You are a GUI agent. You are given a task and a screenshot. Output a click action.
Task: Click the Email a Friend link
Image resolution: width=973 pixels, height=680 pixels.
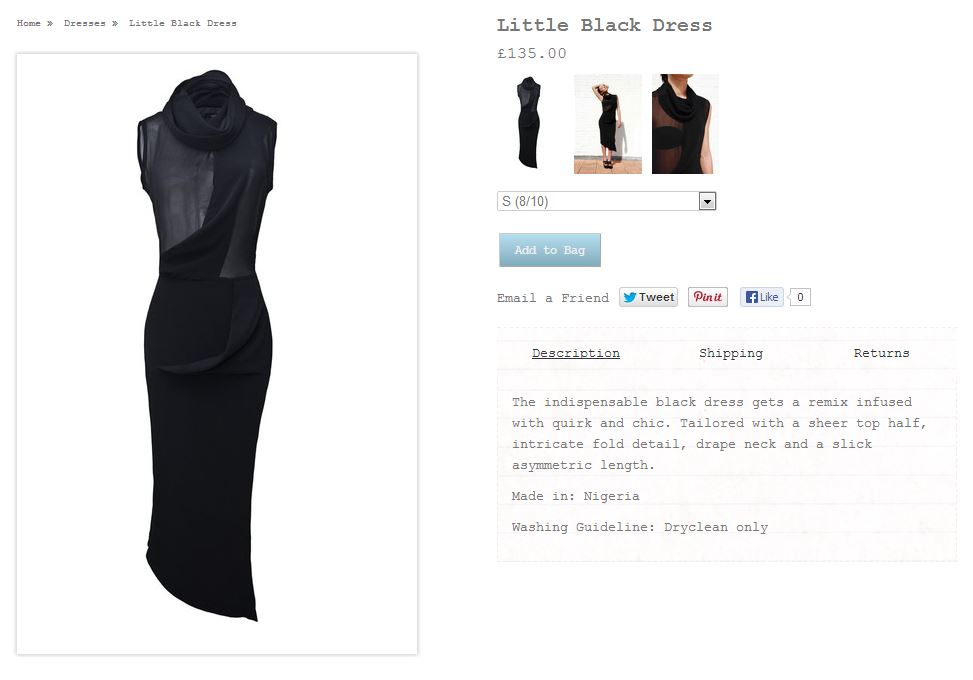(553, 298)
